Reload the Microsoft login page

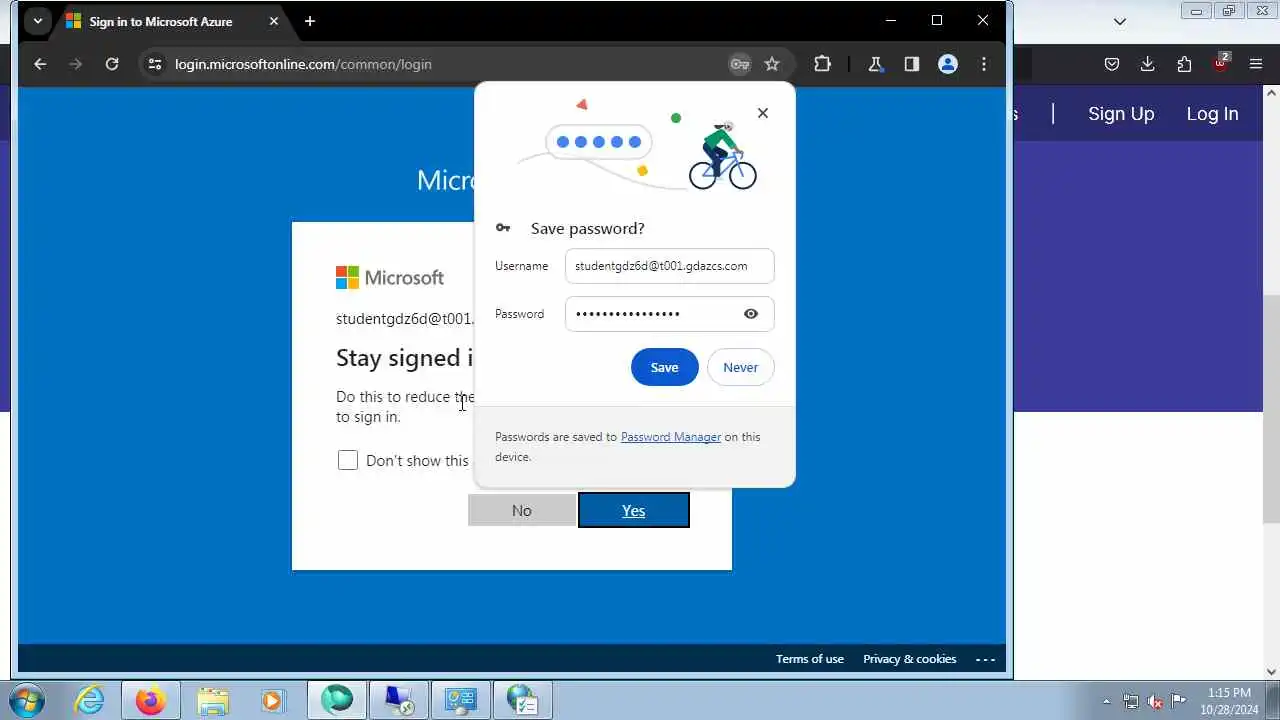tap(112, 64)
